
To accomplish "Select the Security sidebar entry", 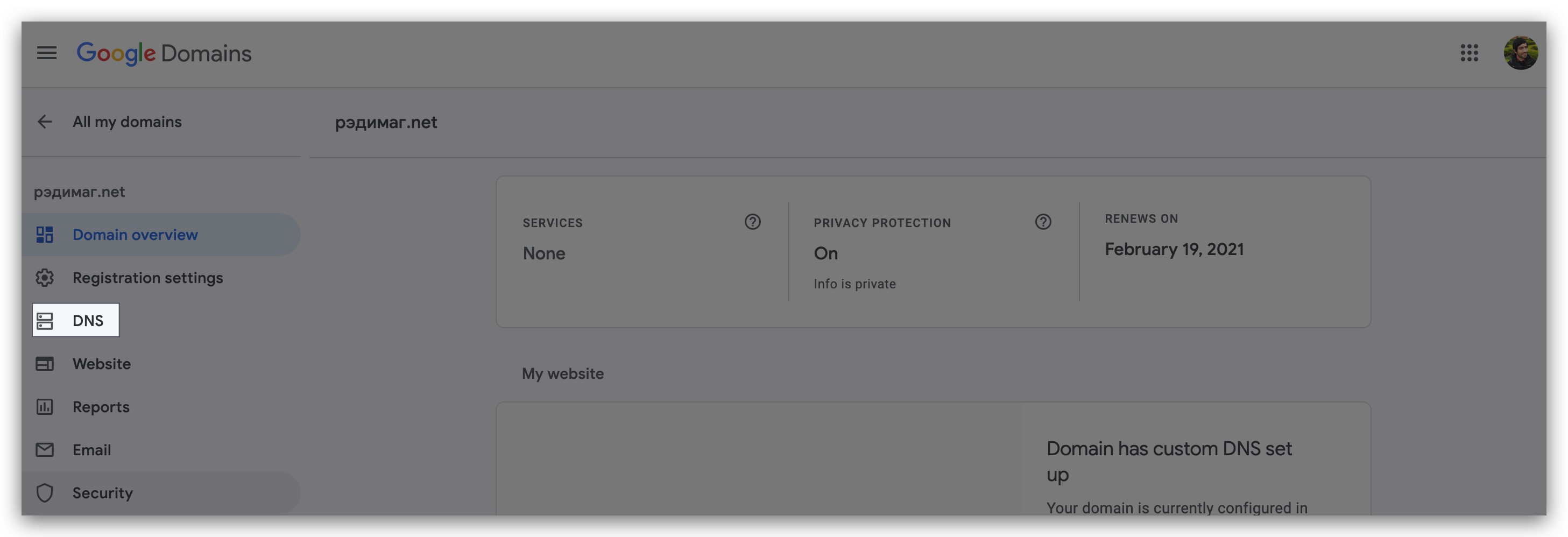I will [102, 492].
